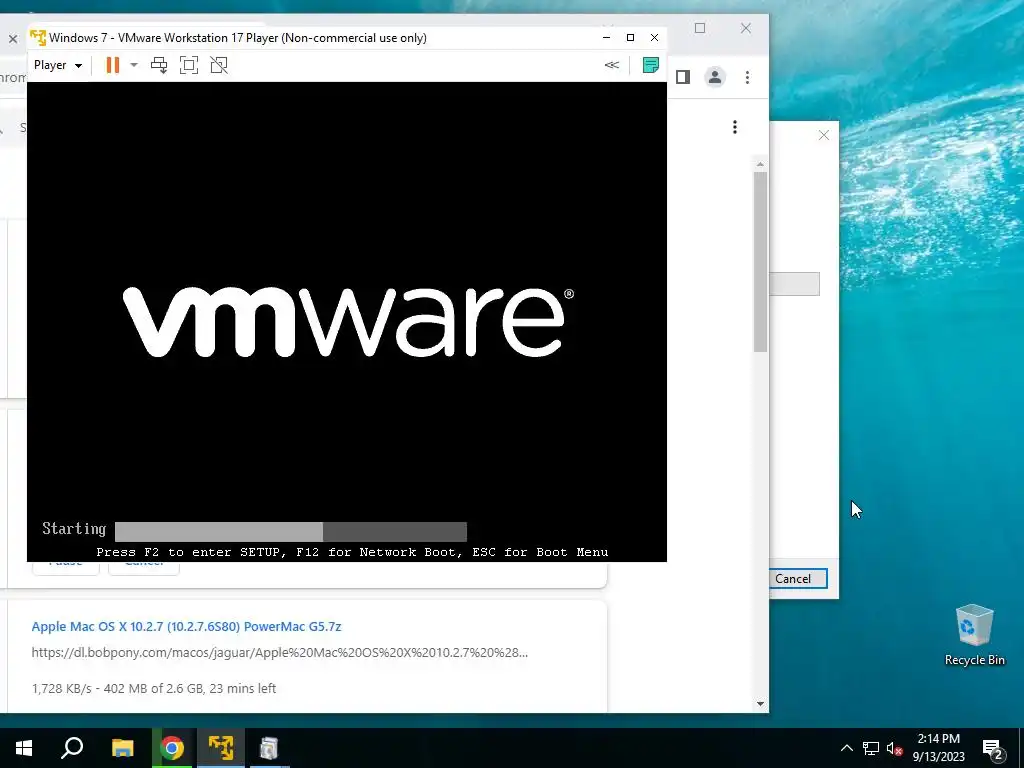This screenshot has width=1024, height=768.
Task: Open File Explorer from the taskbar
Action: [x=122, y=748]
